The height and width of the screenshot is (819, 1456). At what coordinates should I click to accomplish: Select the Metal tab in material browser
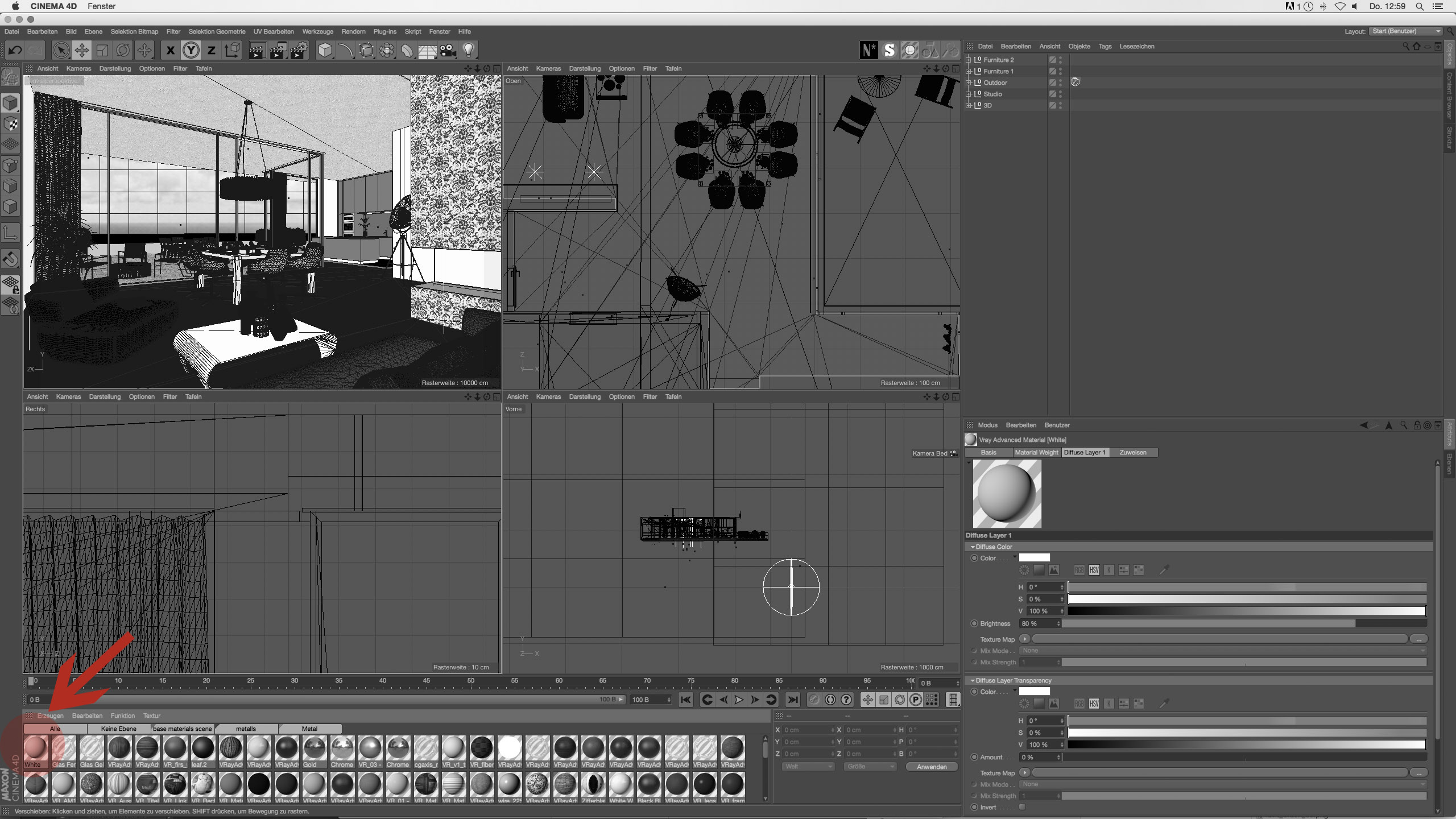(310, 729)
